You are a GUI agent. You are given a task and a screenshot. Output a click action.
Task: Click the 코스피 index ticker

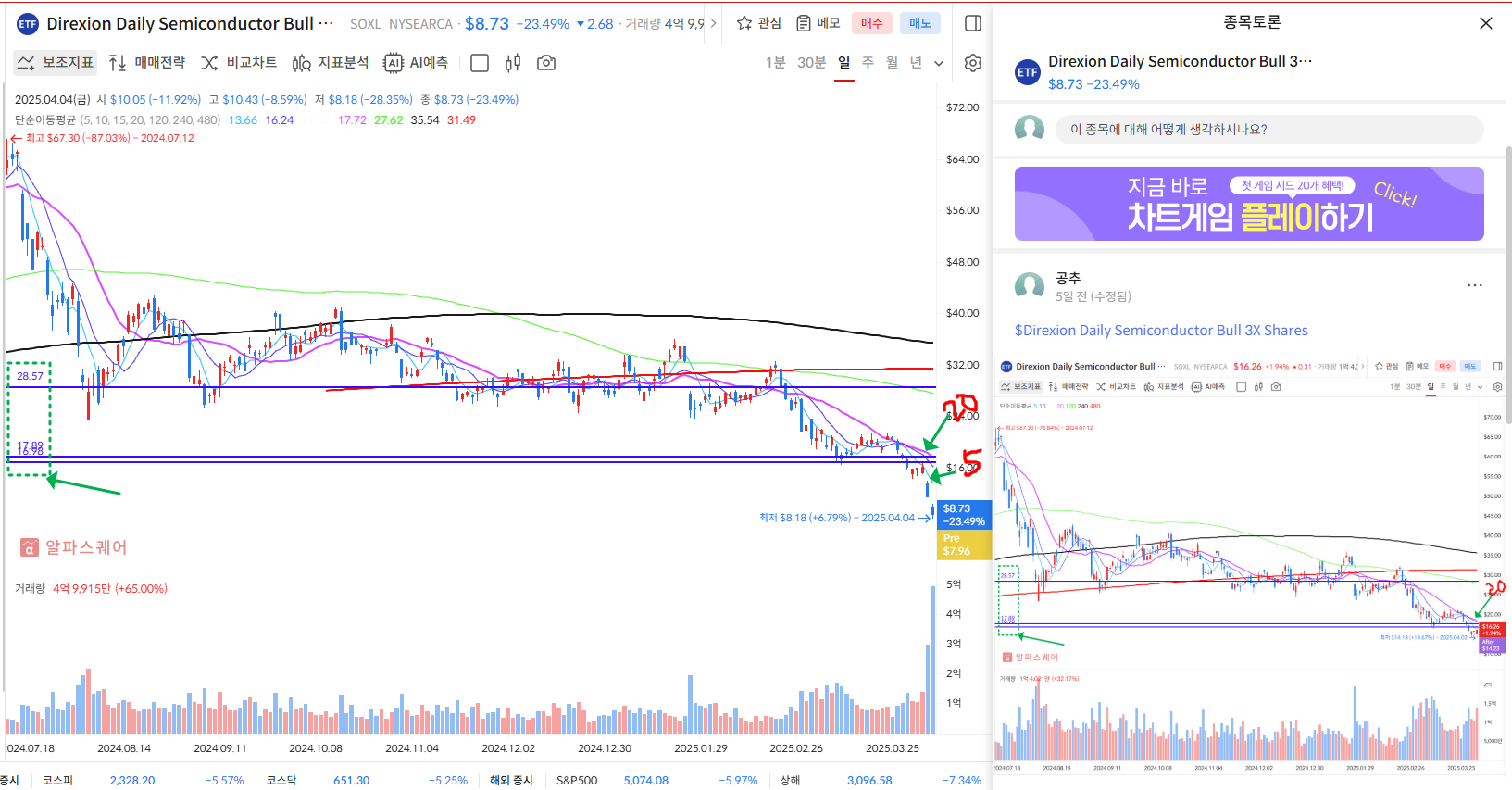point(57,781)
